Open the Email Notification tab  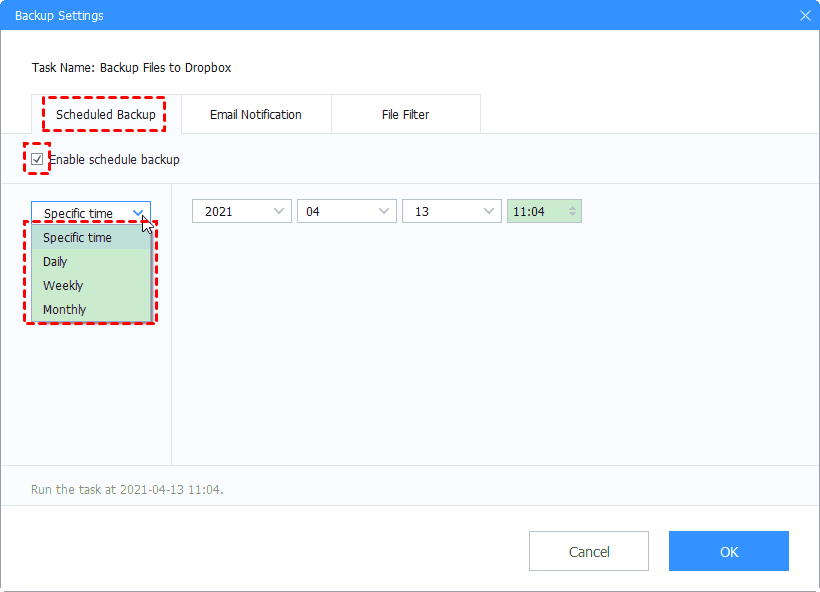coord(256,115)
